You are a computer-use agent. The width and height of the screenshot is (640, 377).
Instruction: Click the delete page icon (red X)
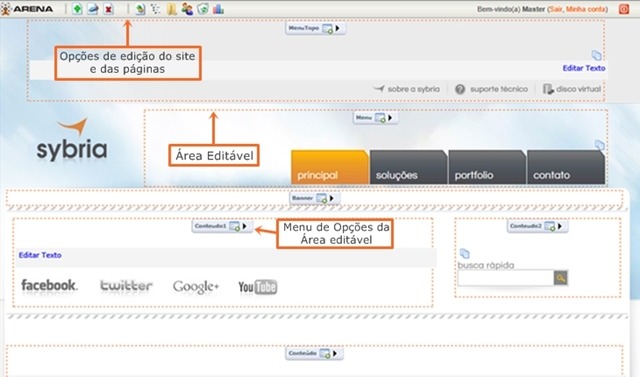[x=108, y=9]
